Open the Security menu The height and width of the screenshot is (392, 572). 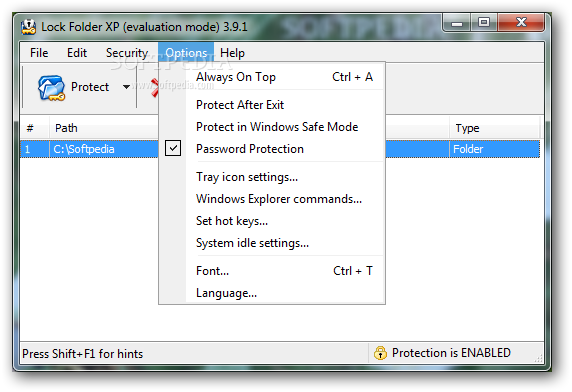pyautogui.click(x=127, y=53)
